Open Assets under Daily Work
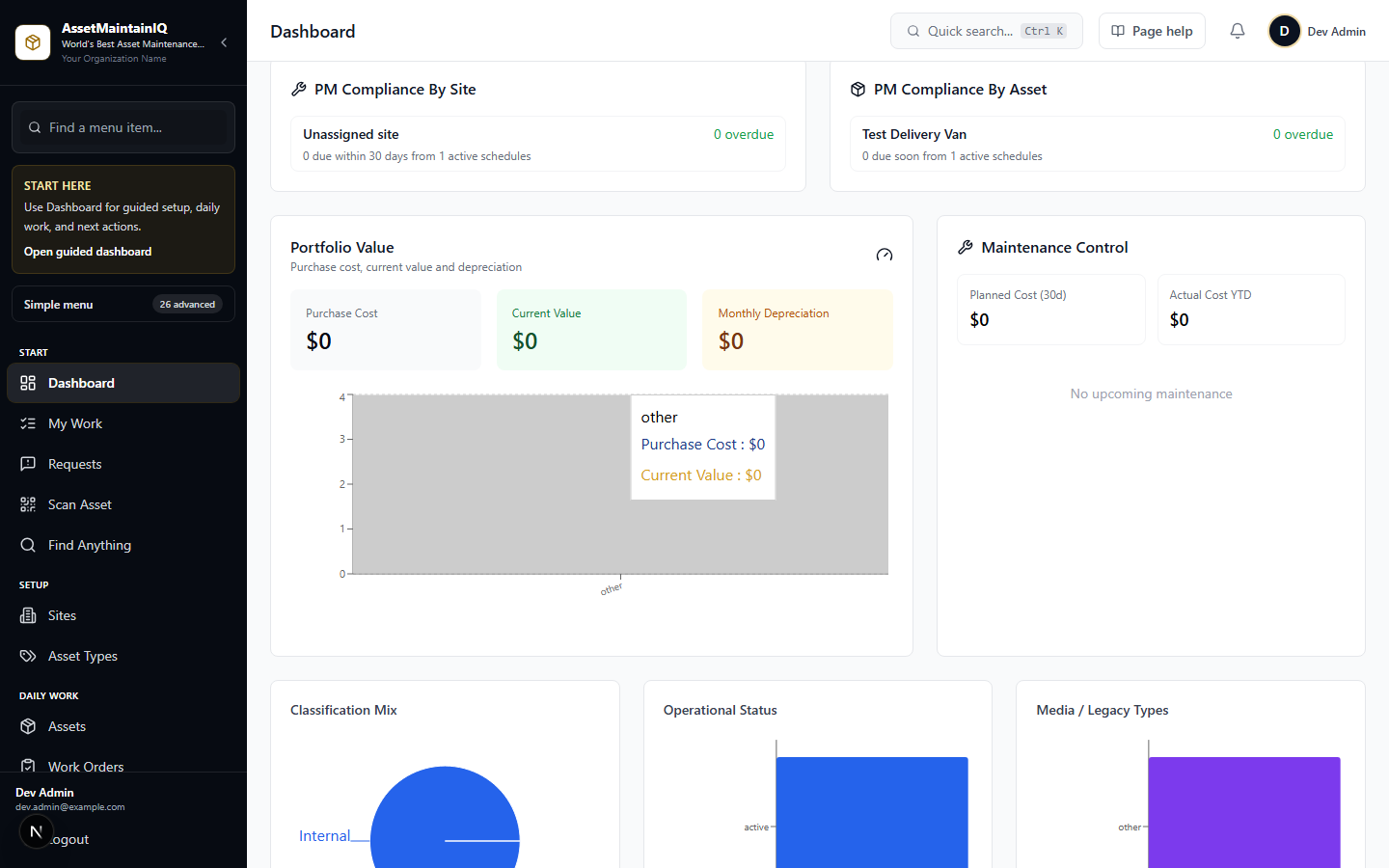This screenshot has width=1389, height=868. point(123,726)
